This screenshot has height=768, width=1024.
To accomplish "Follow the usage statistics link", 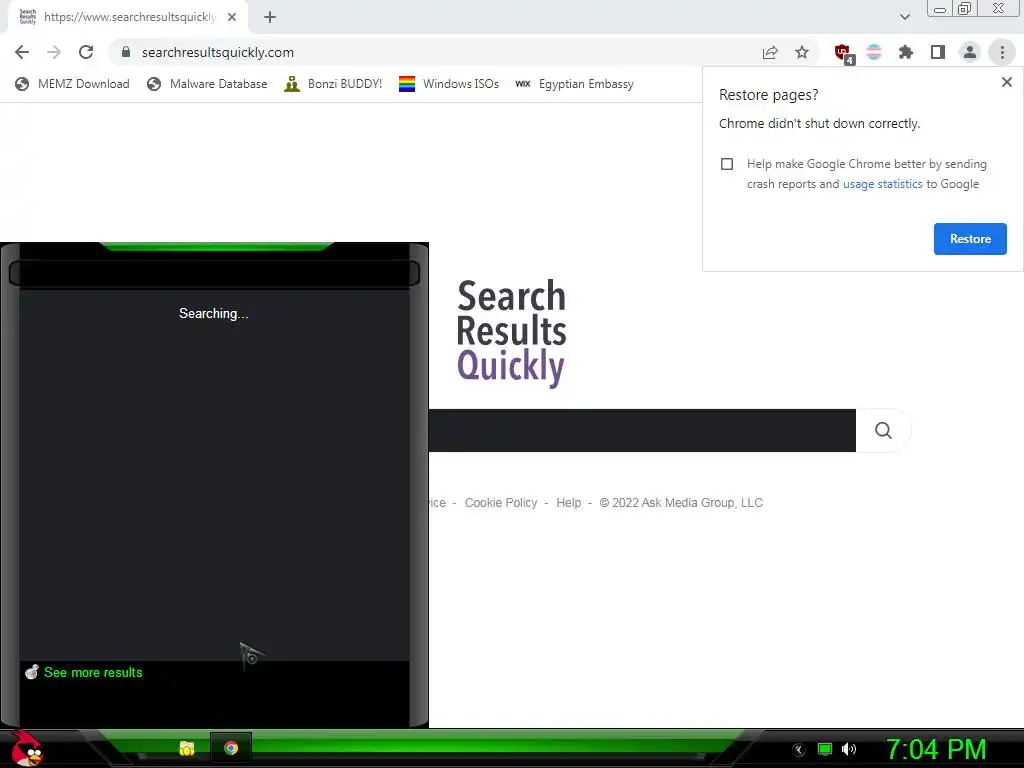I will [x=882, y=184].
